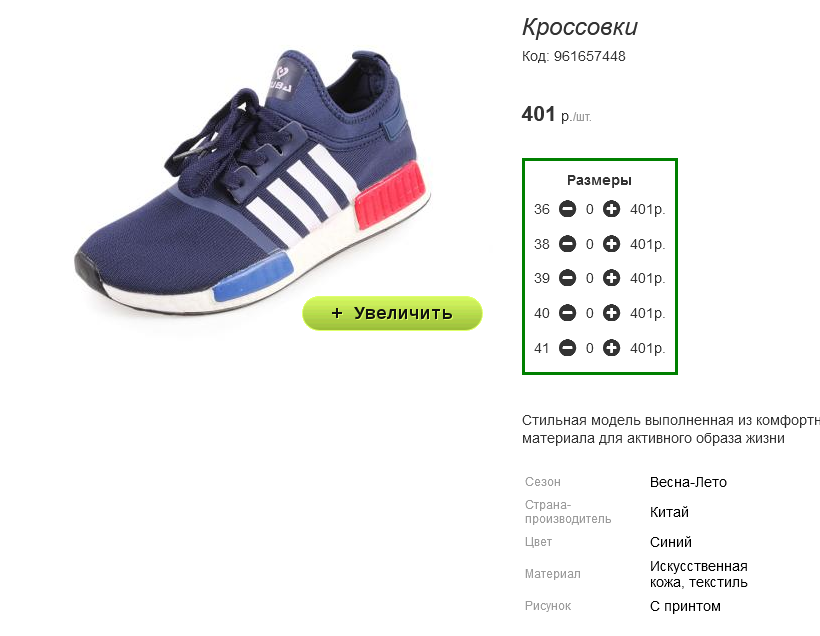Viewport: 820px width, 636px height.
Task: Select quantity value for size 40
Action: [589, 313]
